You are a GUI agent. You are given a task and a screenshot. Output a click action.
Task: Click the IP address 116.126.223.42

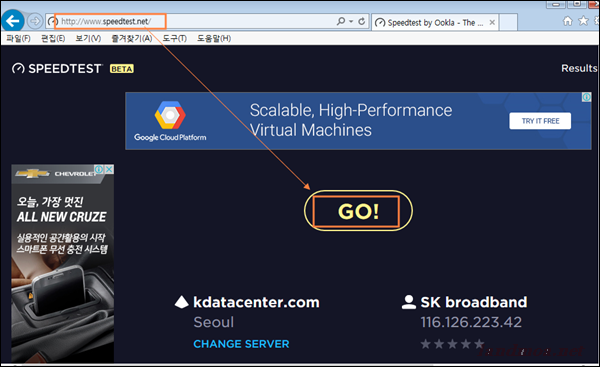point(471,322)
